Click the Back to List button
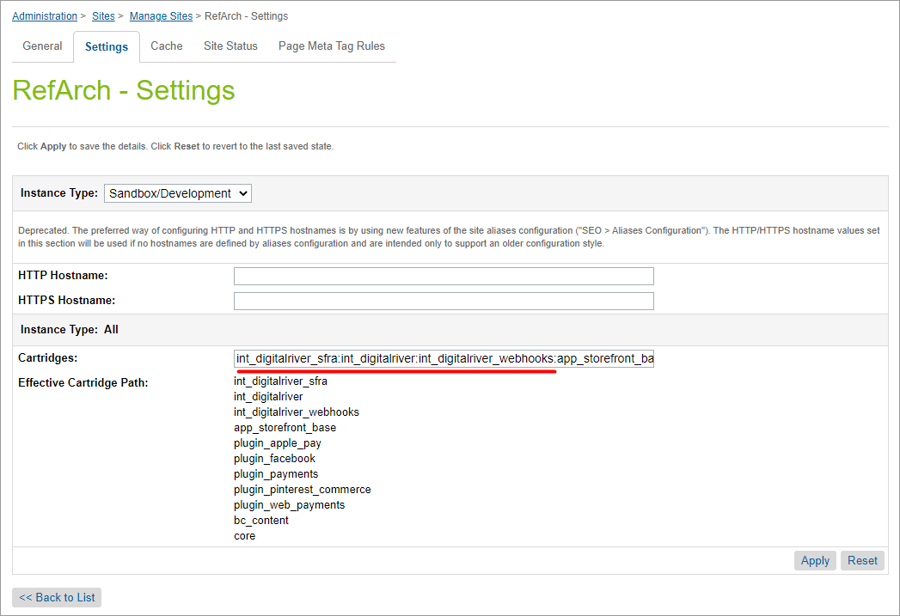The width and height of the screenshot is (900, 616). pos(57,598)
